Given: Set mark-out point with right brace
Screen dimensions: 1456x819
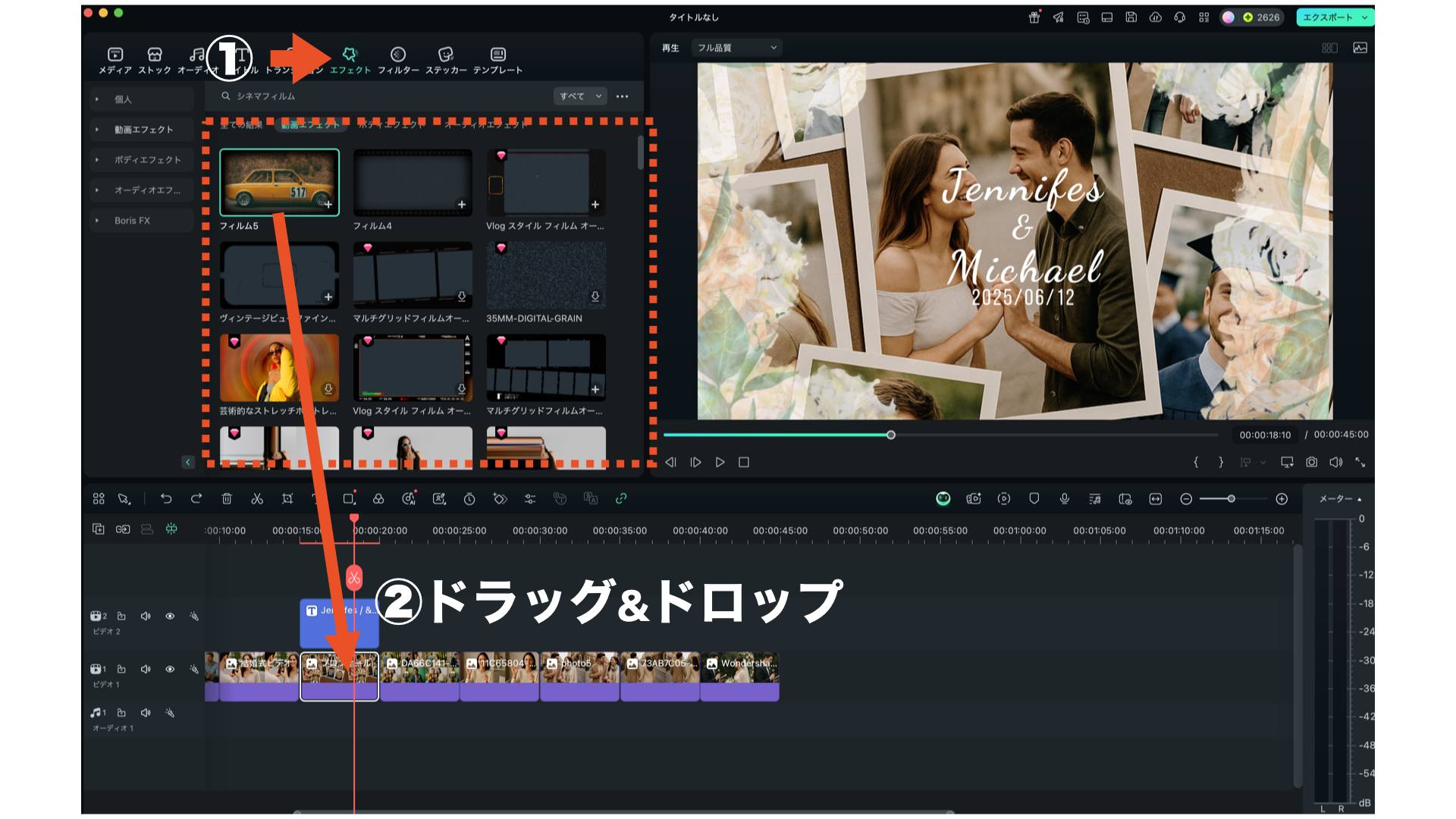Looking at the screenshot, I should 1220,462.
